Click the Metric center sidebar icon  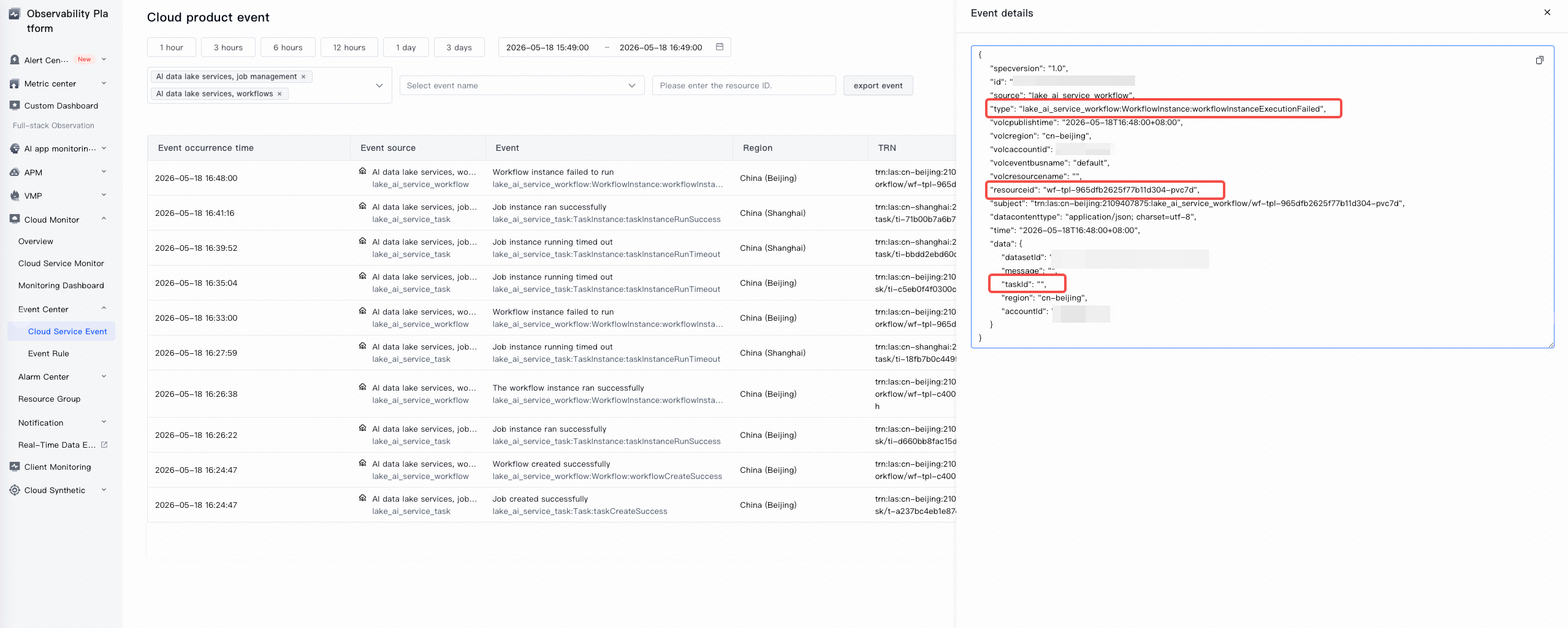(x=15, y=83)
